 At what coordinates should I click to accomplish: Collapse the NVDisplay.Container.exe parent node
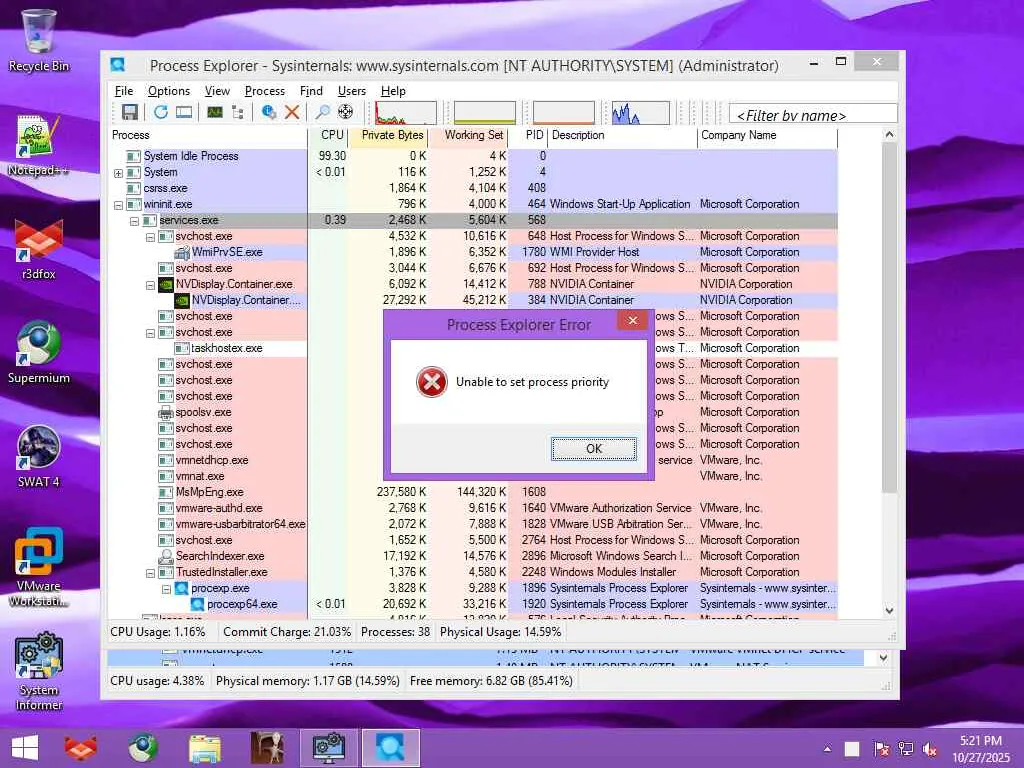[x=150, y=285]
